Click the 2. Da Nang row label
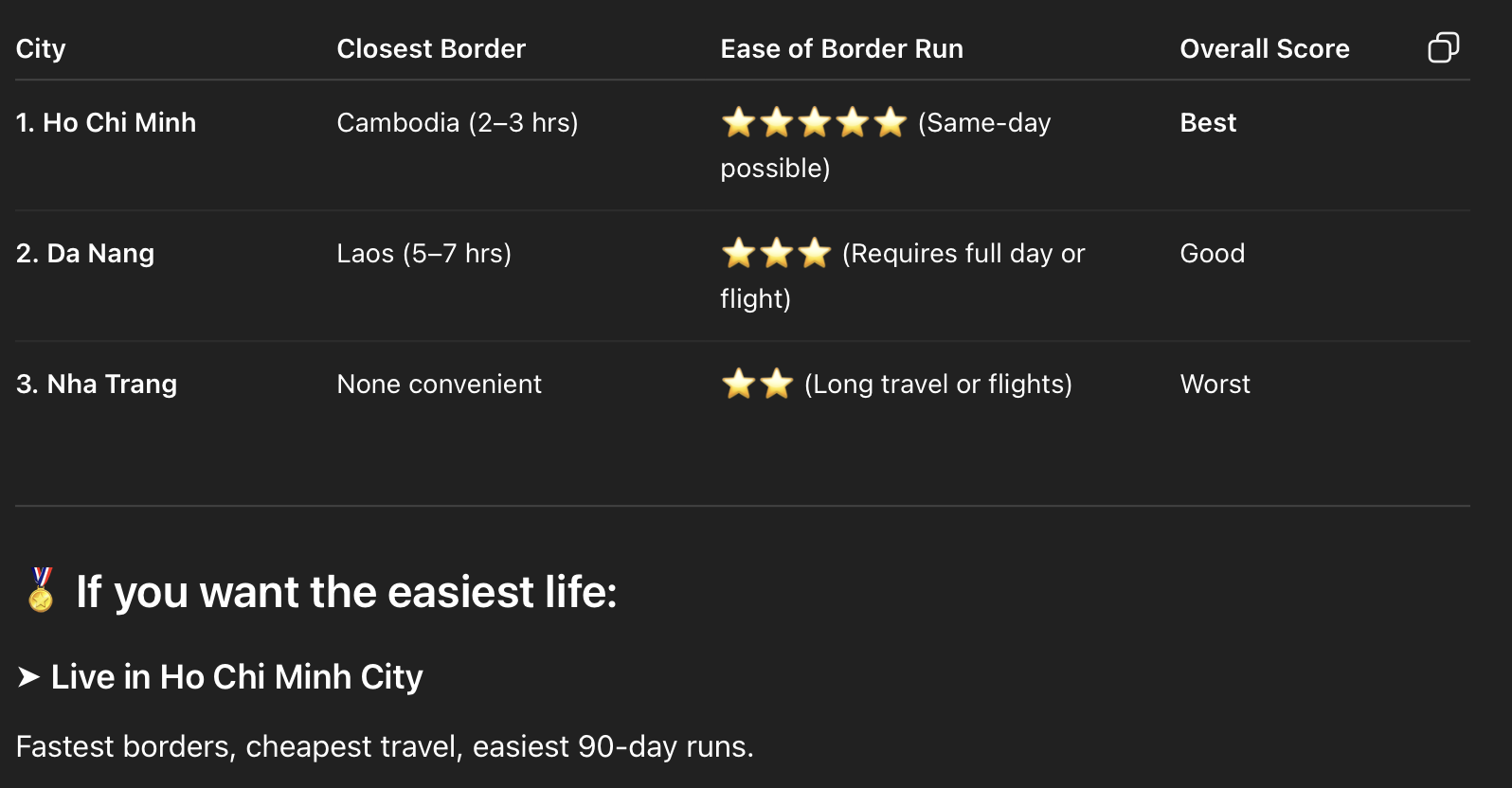1512x788 pixels. pyautogui.click(x=85, y=253)
